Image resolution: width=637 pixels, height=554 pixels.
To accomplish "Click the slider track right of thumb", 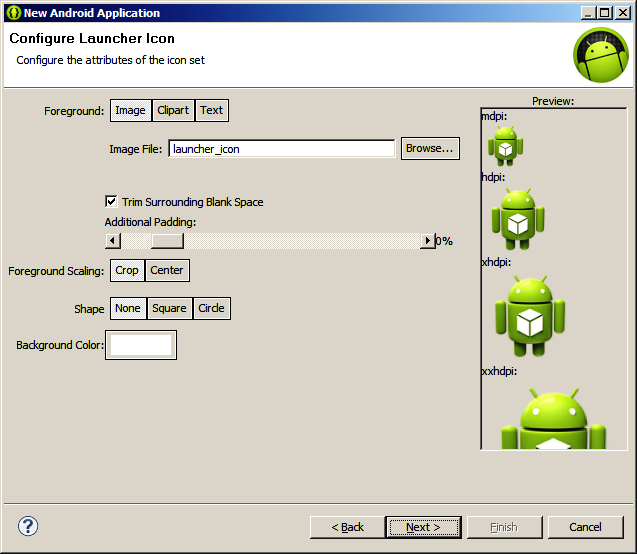I will [x=301, y=241].
